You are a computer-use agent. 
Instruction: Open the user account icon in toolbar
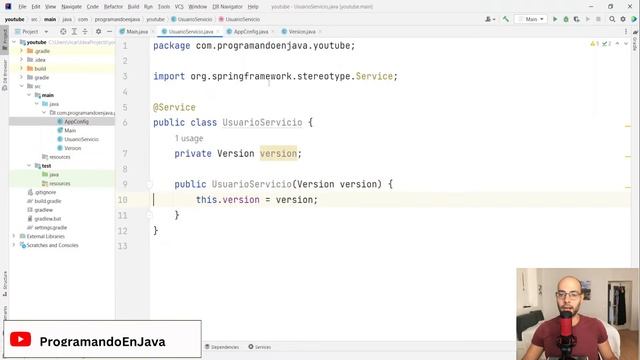pyautogui.click(x=490, y=19)
